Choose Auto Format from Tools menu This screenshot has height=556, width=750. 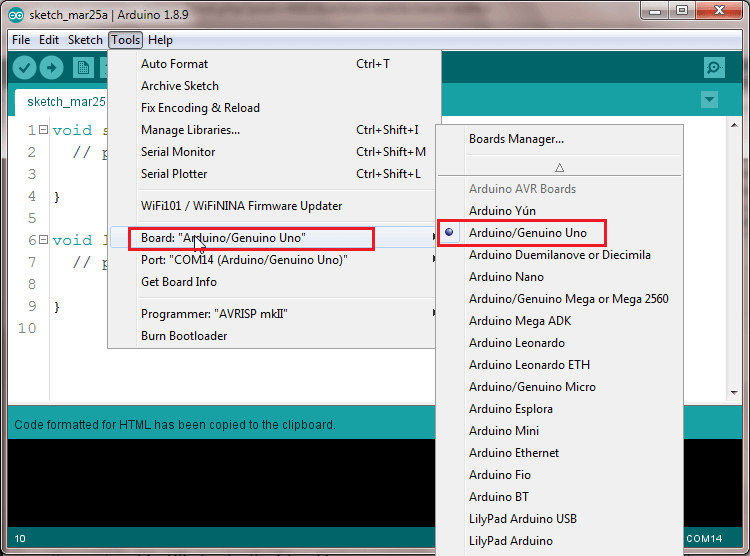click(274, 64)
